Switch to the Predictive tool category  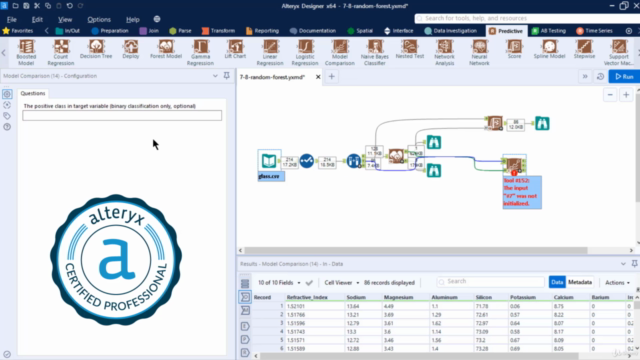tap(506, 31)
